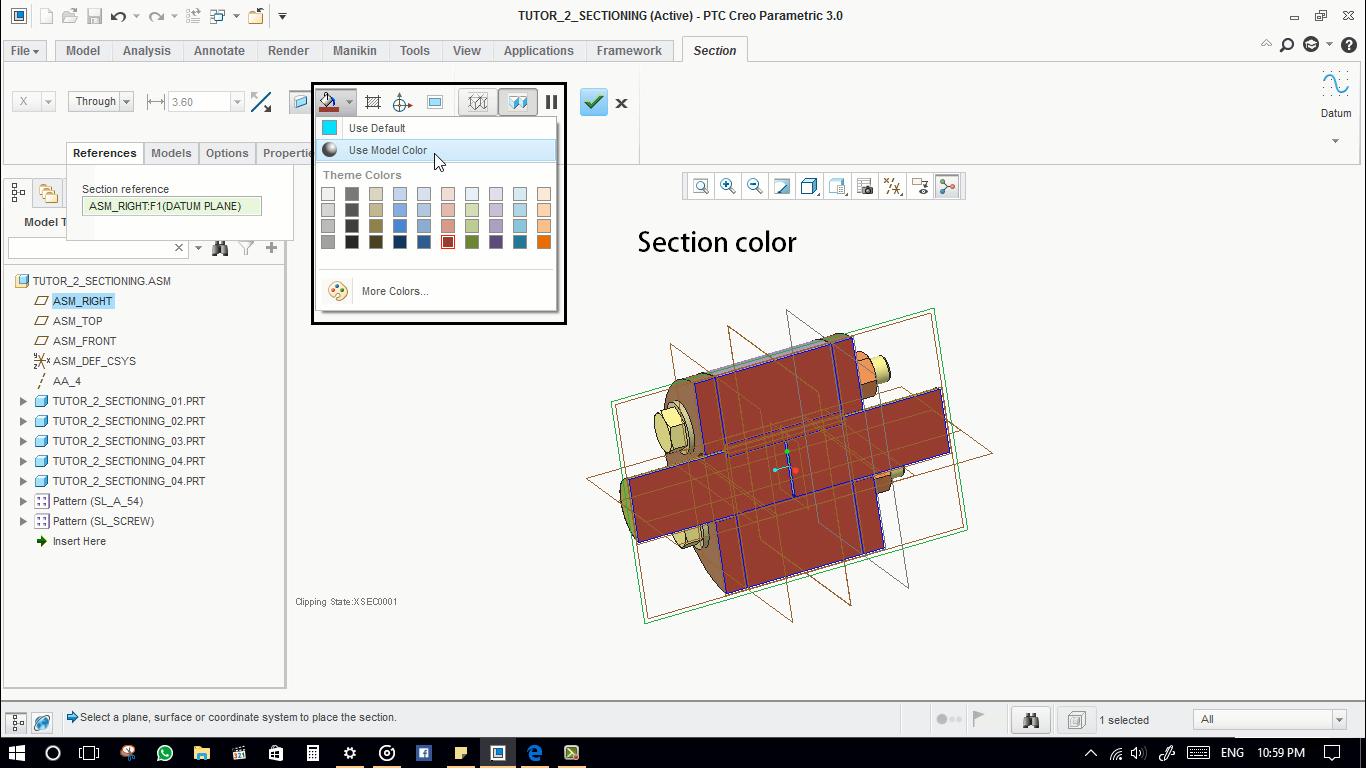Expand TUTOR_2_SECTIONING_01.PRT tree node

(24, 401)
